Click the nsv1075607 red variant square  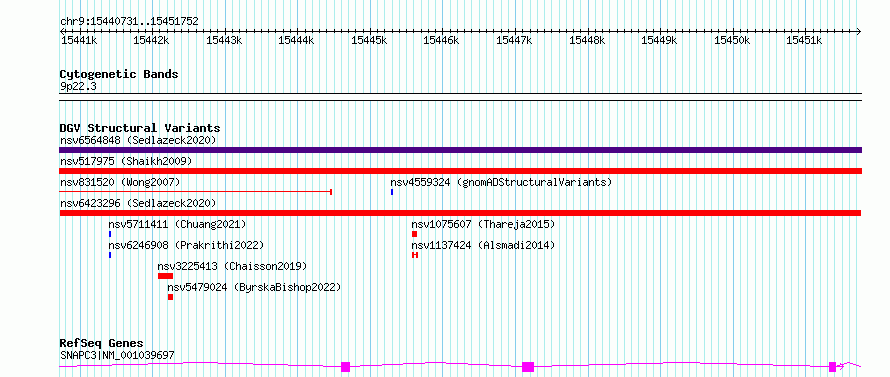point(414,234)
